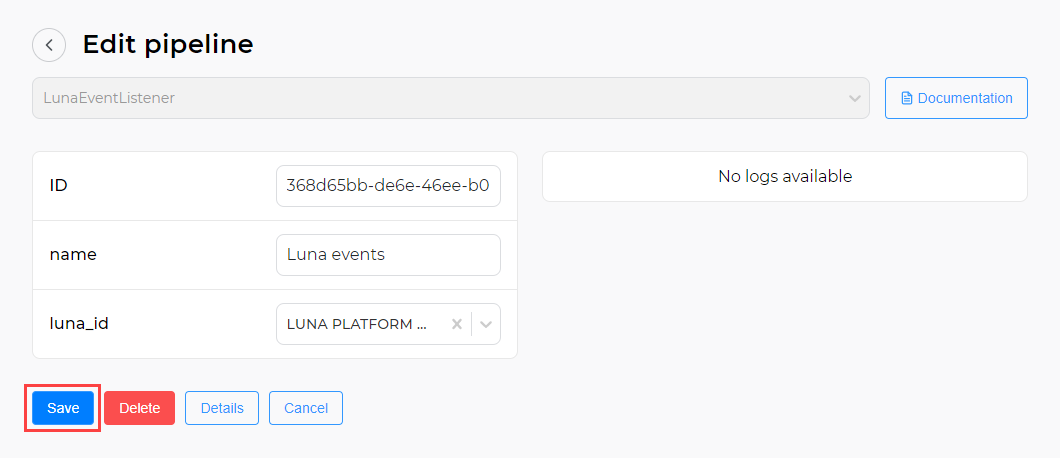
Task: Cancel editing the pipeline
Action: click(x=306, y=408)
